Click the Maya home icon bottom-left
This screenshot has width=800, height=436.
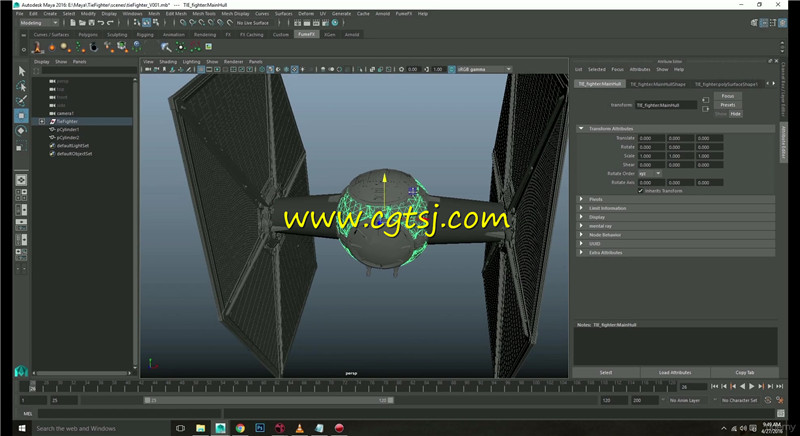coord(21,371)
